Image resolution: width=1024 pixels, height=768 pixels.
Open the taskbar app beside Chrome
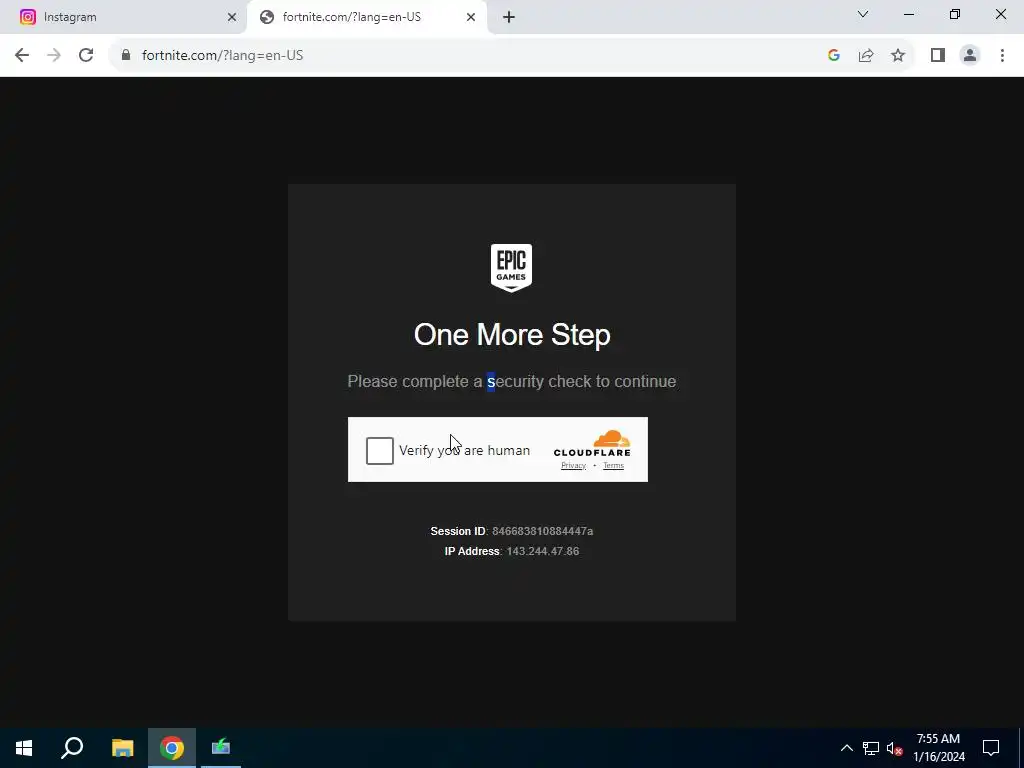tap(221, 748)
